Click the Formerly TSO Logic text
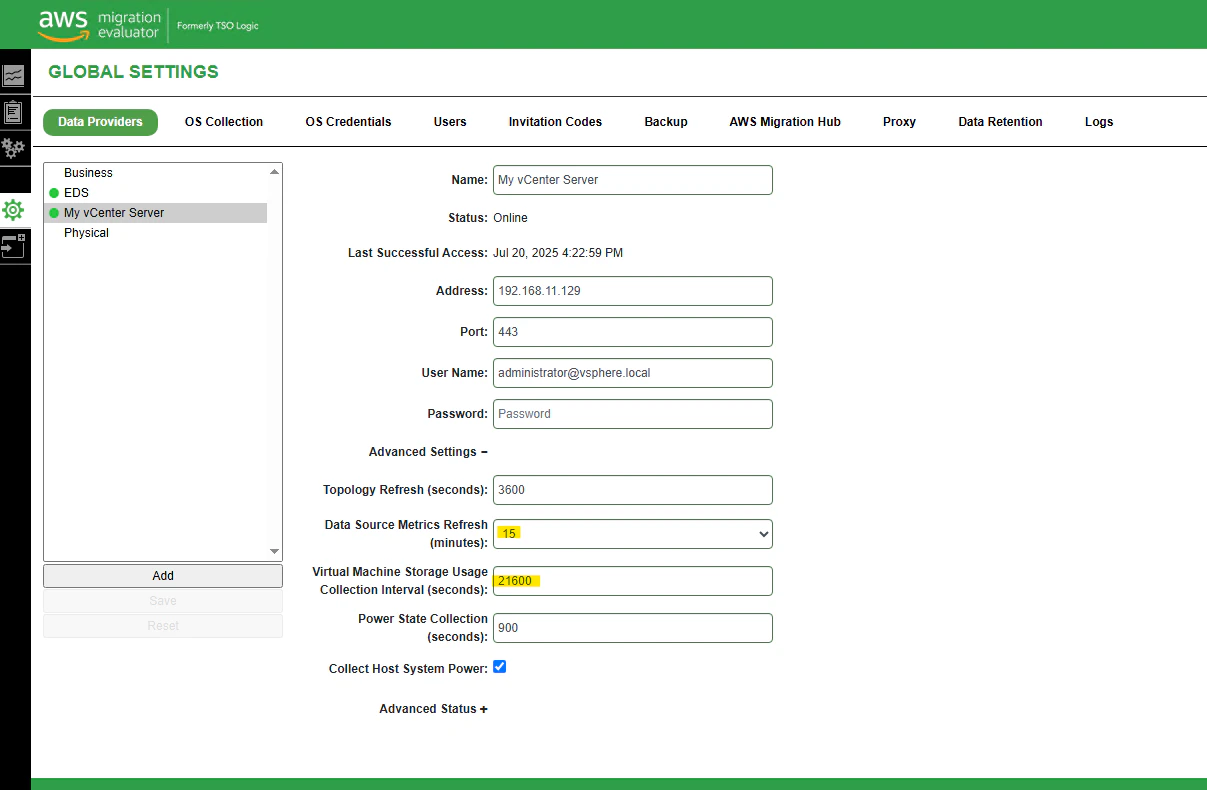Screen dimensions: 1207x790 218,26
